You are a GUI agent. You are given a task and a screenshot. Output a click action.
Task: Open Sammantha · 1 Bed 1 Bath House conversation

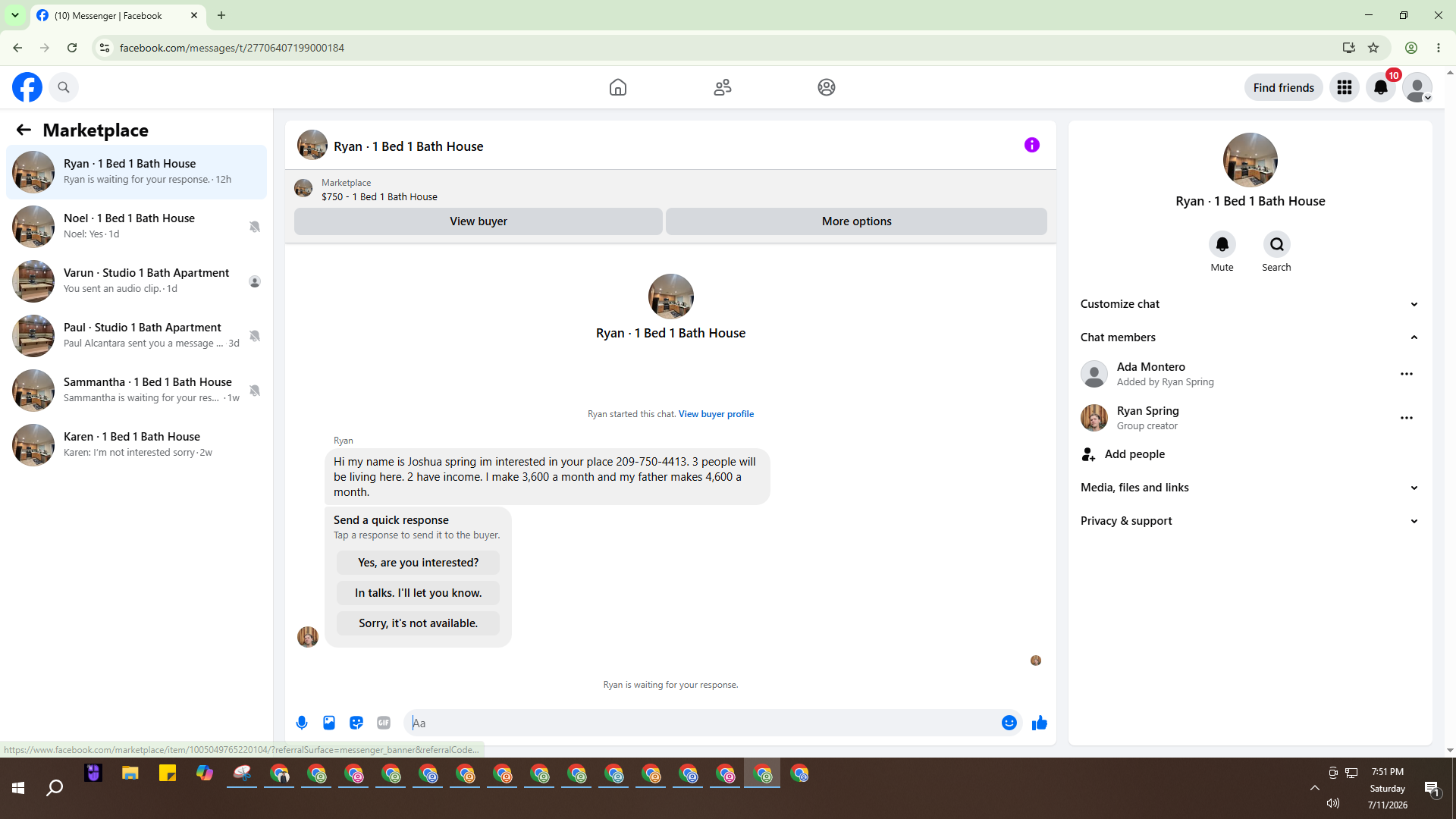click(136, 391)
